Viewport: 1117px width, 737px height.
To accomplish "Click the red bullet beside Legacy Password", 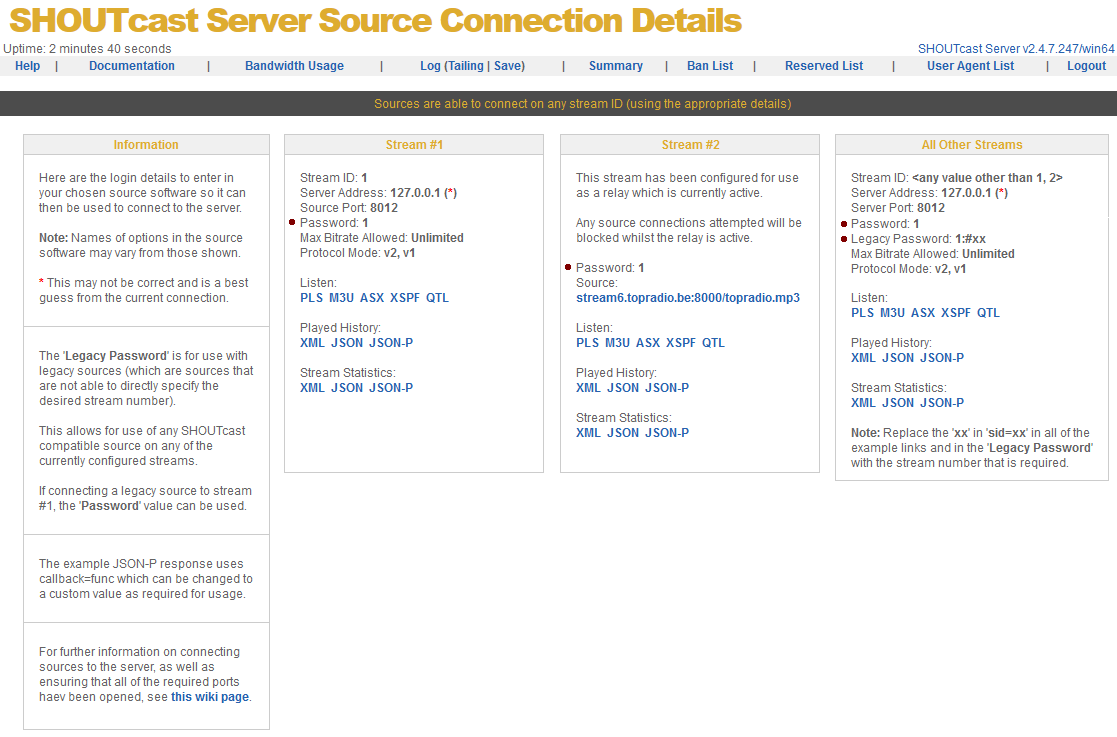I will point(843,239).
